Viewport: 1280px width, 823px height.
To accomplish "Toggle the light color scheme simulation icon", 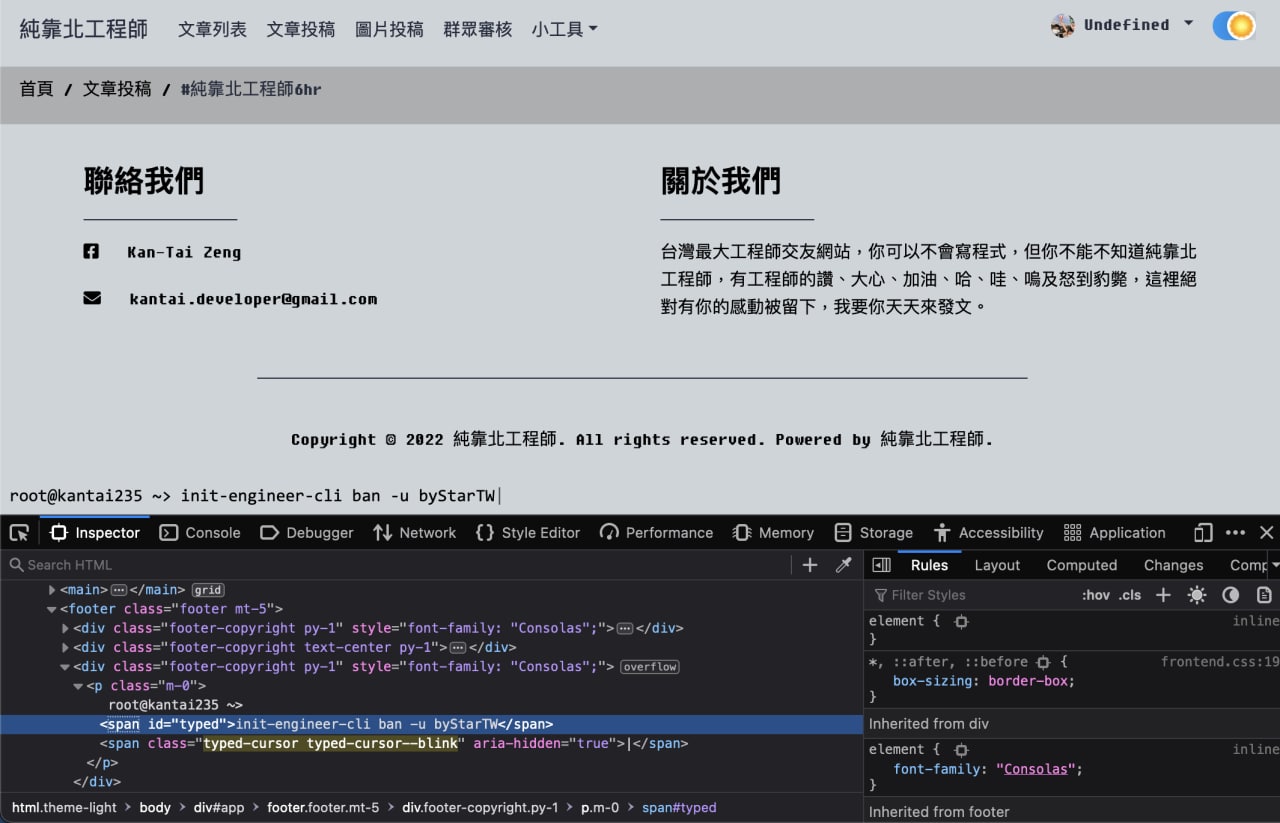I will click(x=1196, y=595).
